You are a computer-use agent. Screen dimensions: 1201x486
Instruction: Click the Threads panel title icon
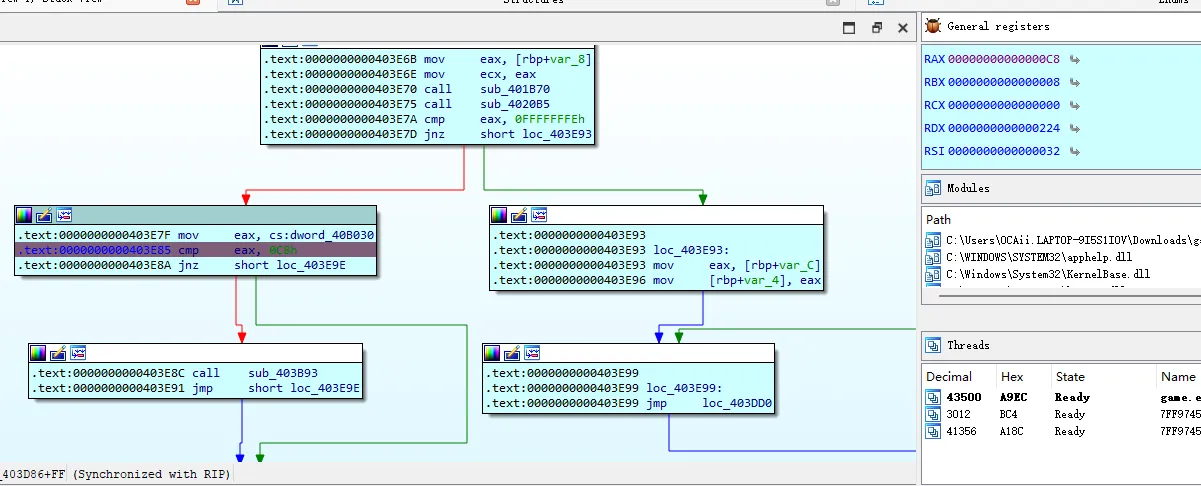point(934,345)
